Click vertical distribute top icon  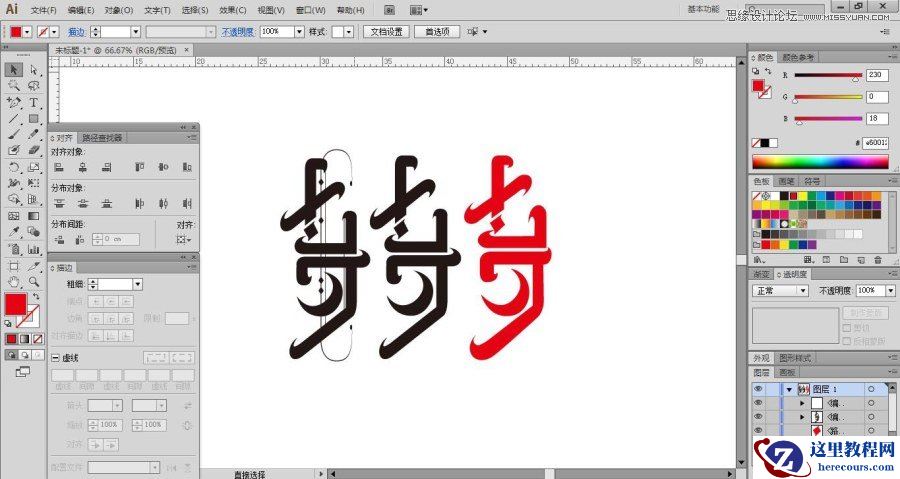[59, 203]
